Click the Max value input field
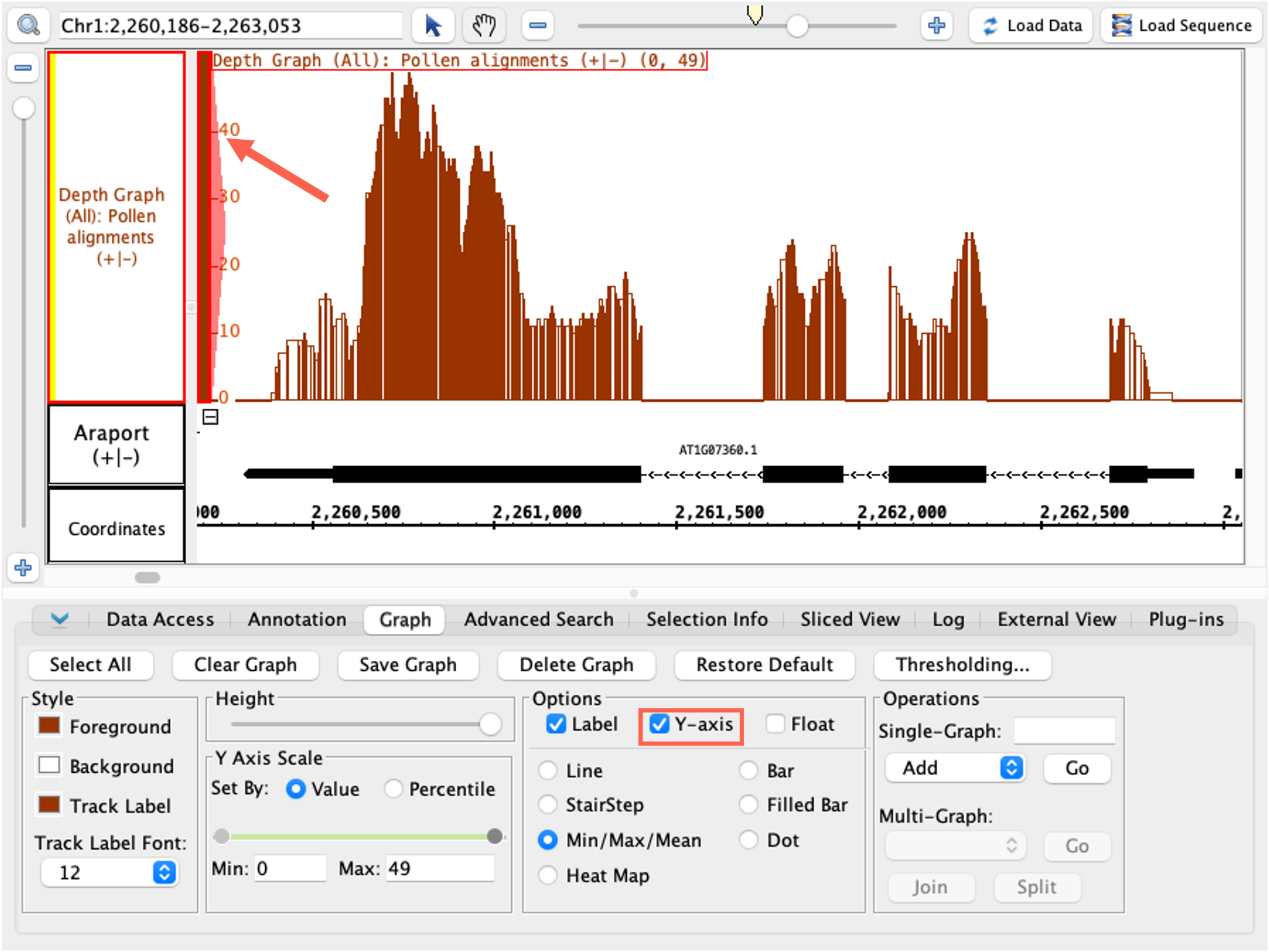This screenshot has width=1269, height=952. tap(440, 869)
